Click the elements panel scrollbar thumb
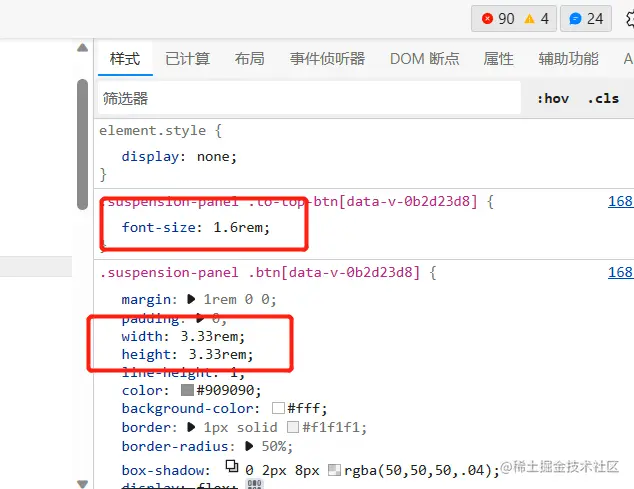634x489 pixels. pyautogui.click(x=82, y=144)
